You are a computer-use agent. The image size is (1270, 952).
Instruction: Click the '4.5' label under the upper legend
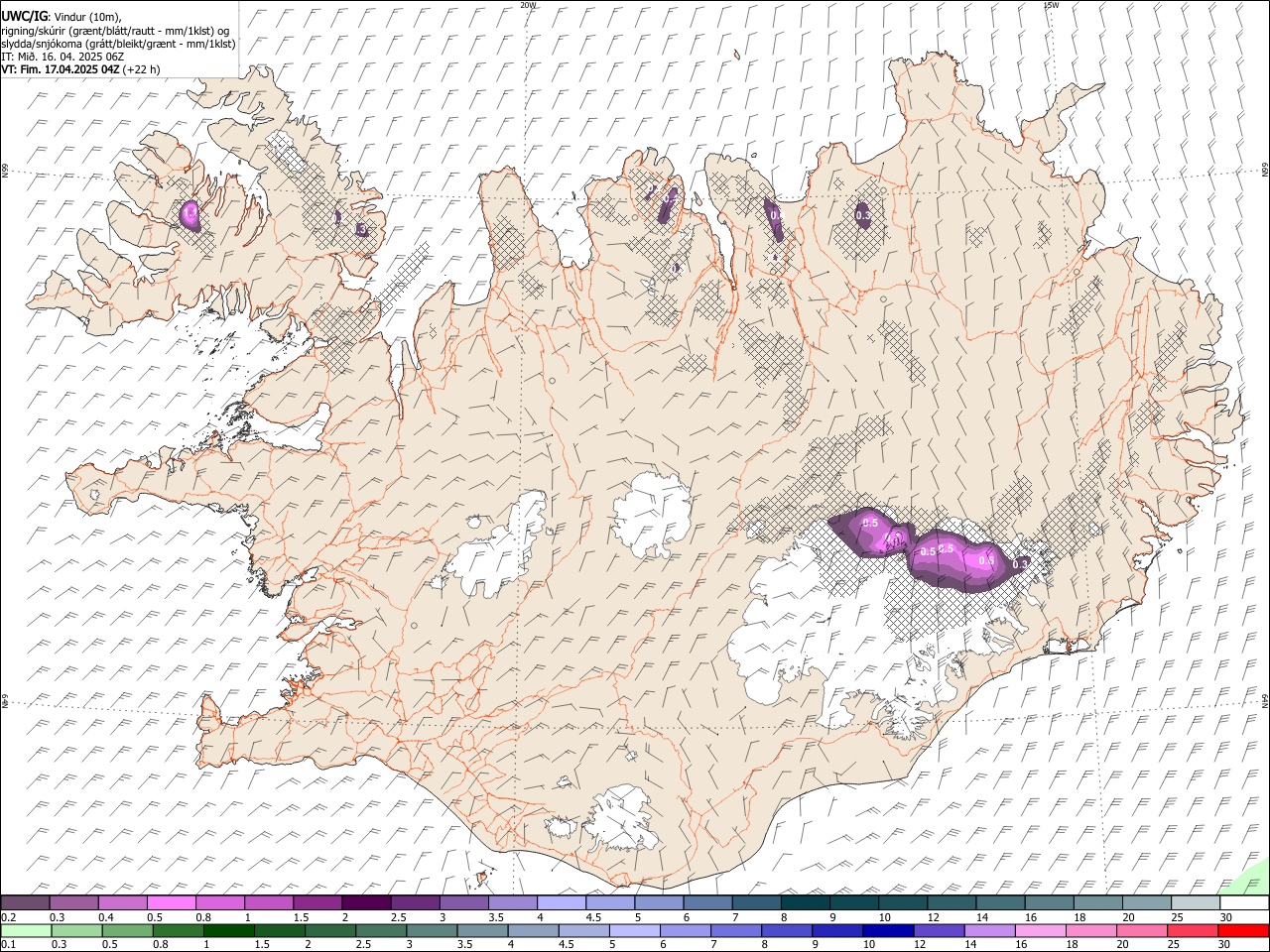tap(594, 917)
